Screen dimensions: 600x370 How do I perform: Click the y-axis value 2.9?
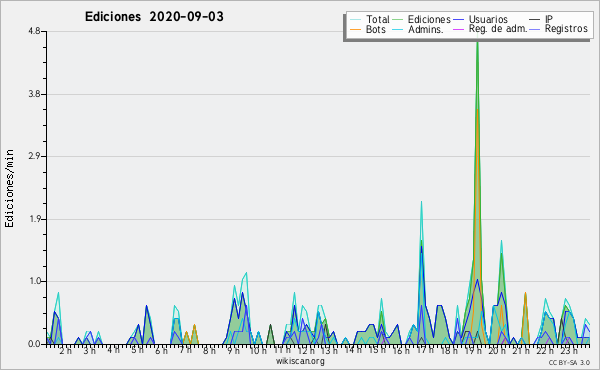[x=34, y=156]
